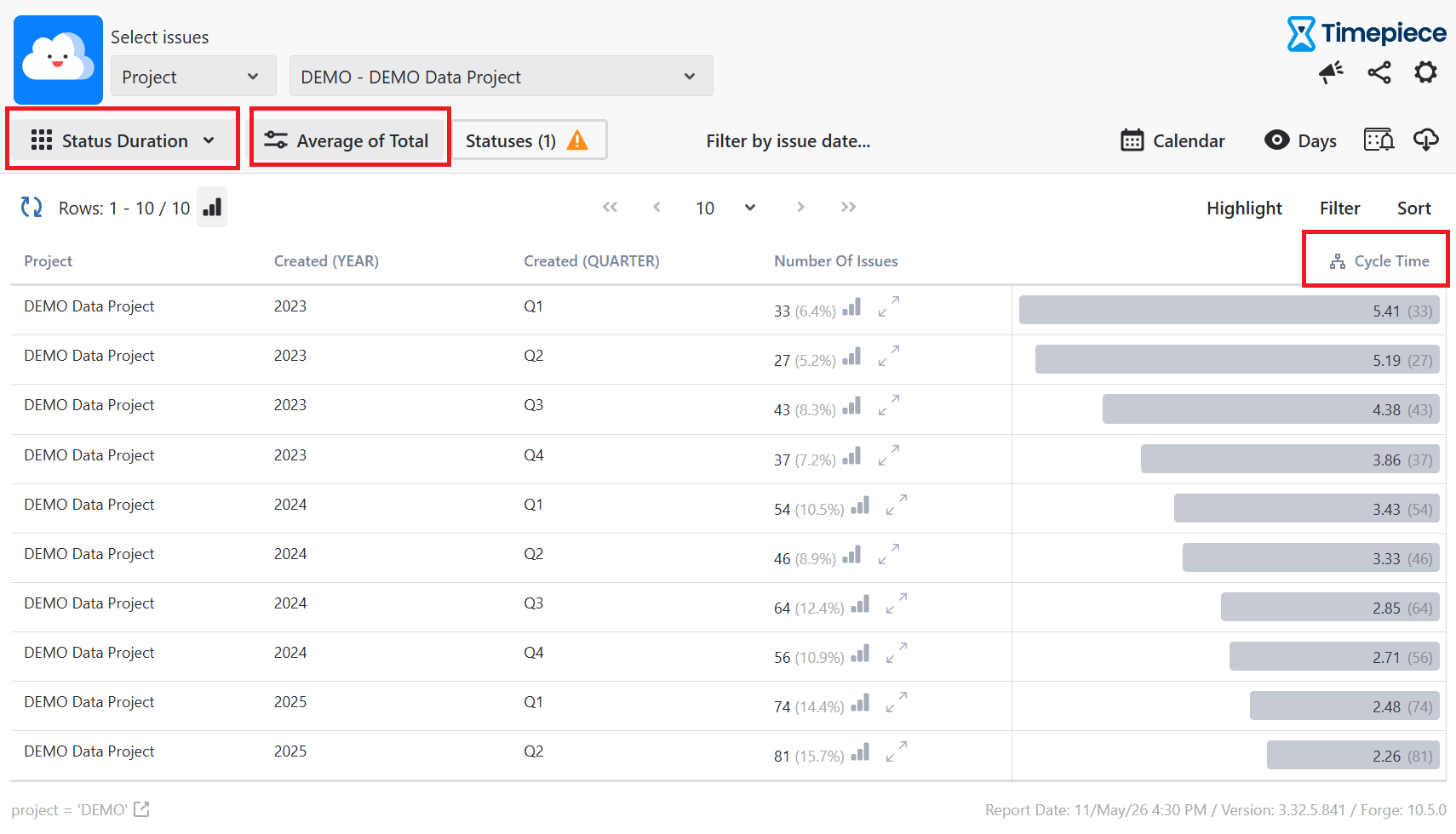
Task: Show the 2024 Q3 row's bar chart
Action: [860, 604]
